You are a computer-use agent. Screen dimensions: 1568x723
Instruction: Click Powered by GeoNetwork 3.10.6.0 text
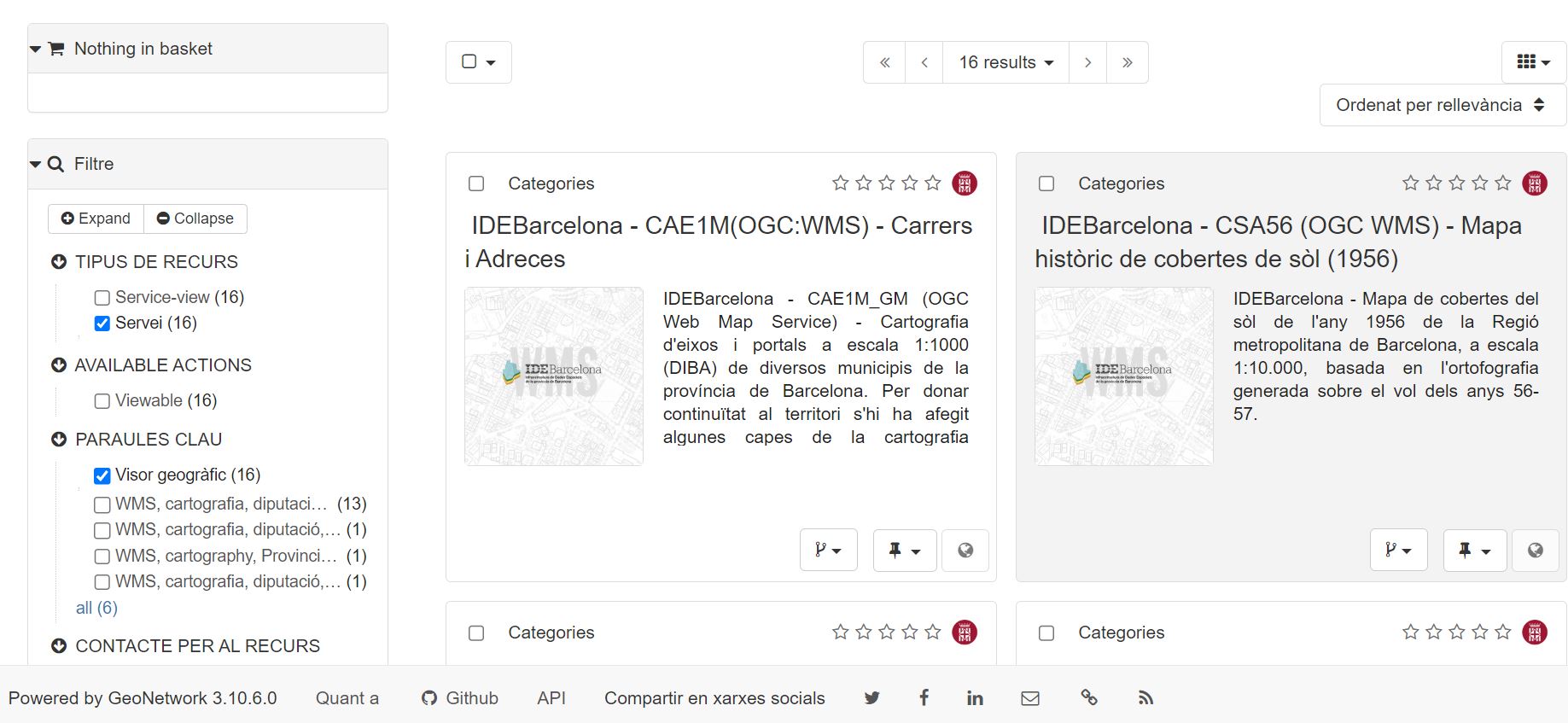tap(143, 698)
